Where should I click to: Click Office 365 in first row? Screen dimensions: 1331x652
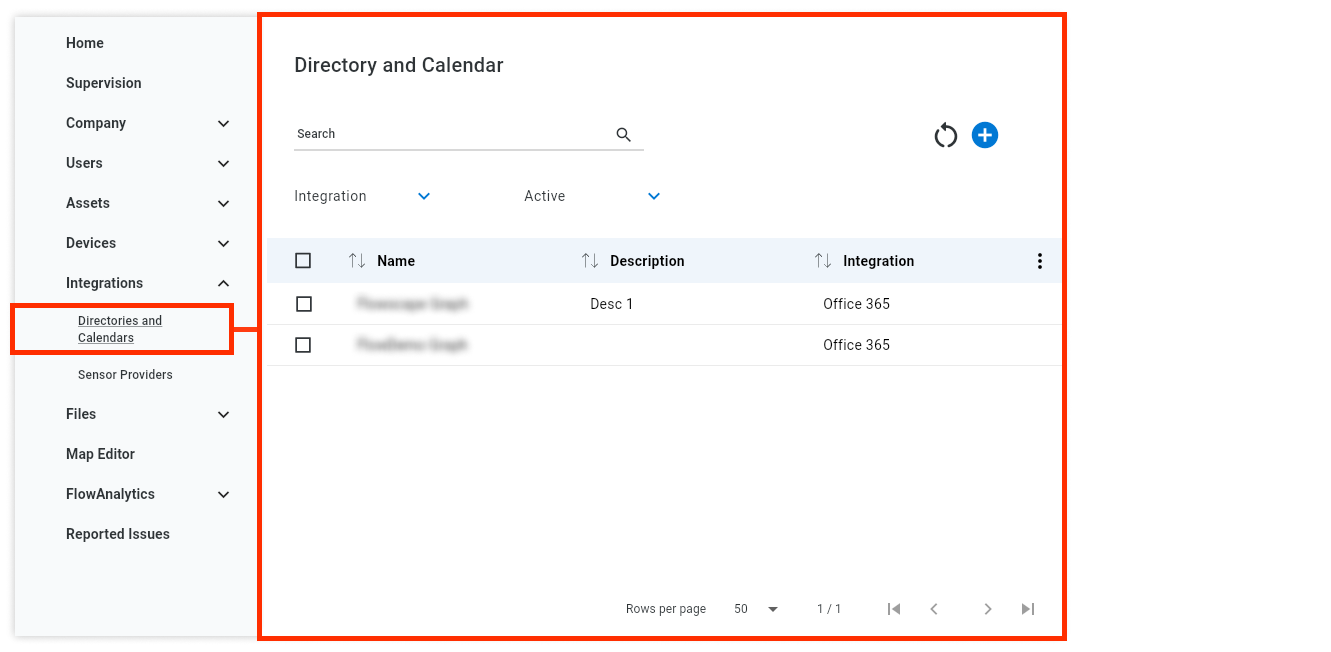pos(856,304)
